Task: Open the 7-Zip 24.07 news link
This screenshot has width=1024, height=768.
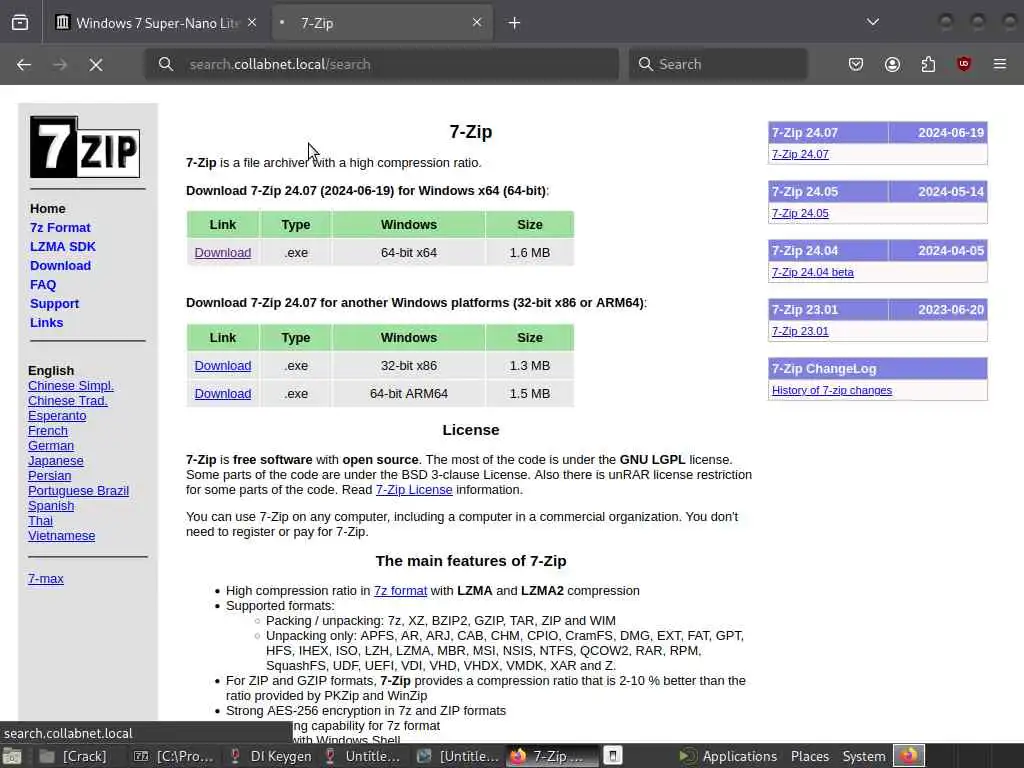Action: pos(800,154)
